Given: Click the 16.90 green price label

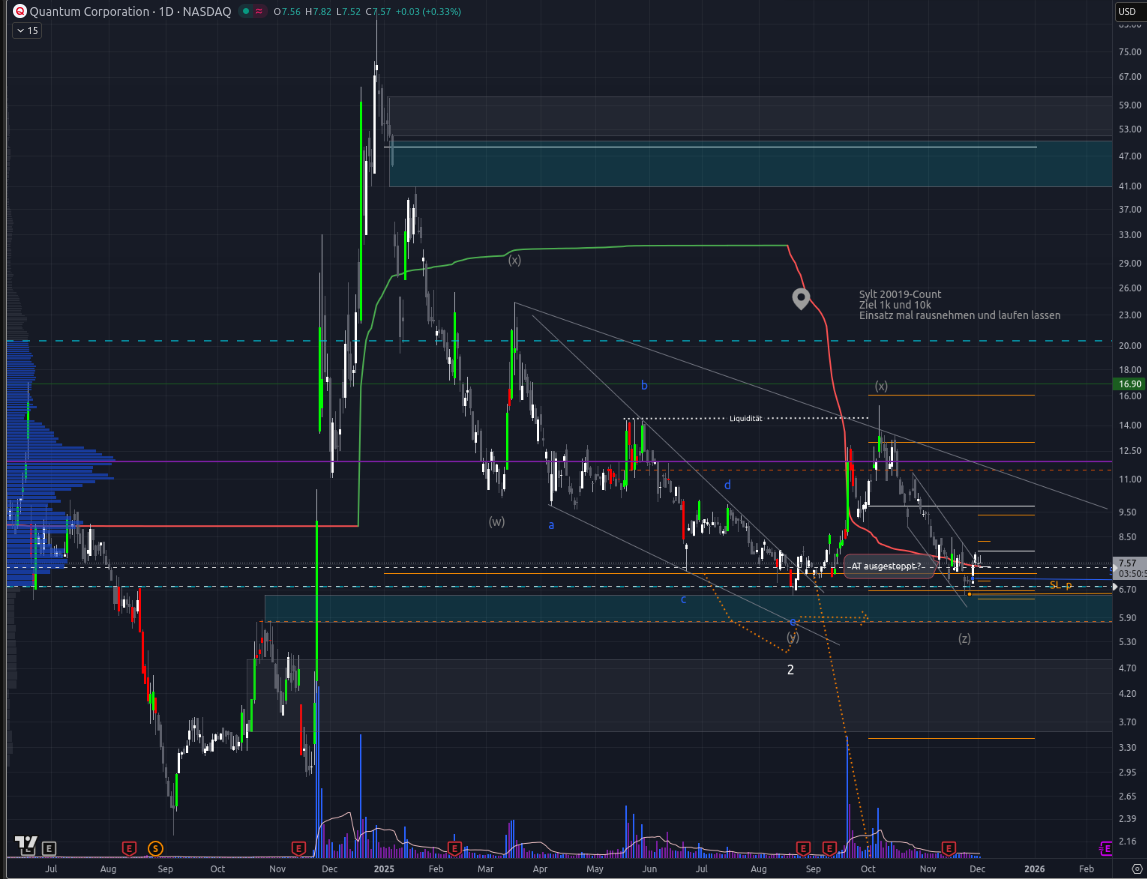Looking at the screenshot, I should click(1126, 383).
